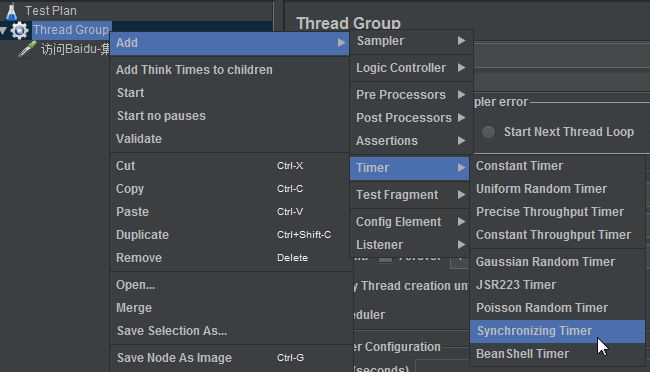Open the Assertions submenu
The image size is (650, 372).
[x=411, y=141]
